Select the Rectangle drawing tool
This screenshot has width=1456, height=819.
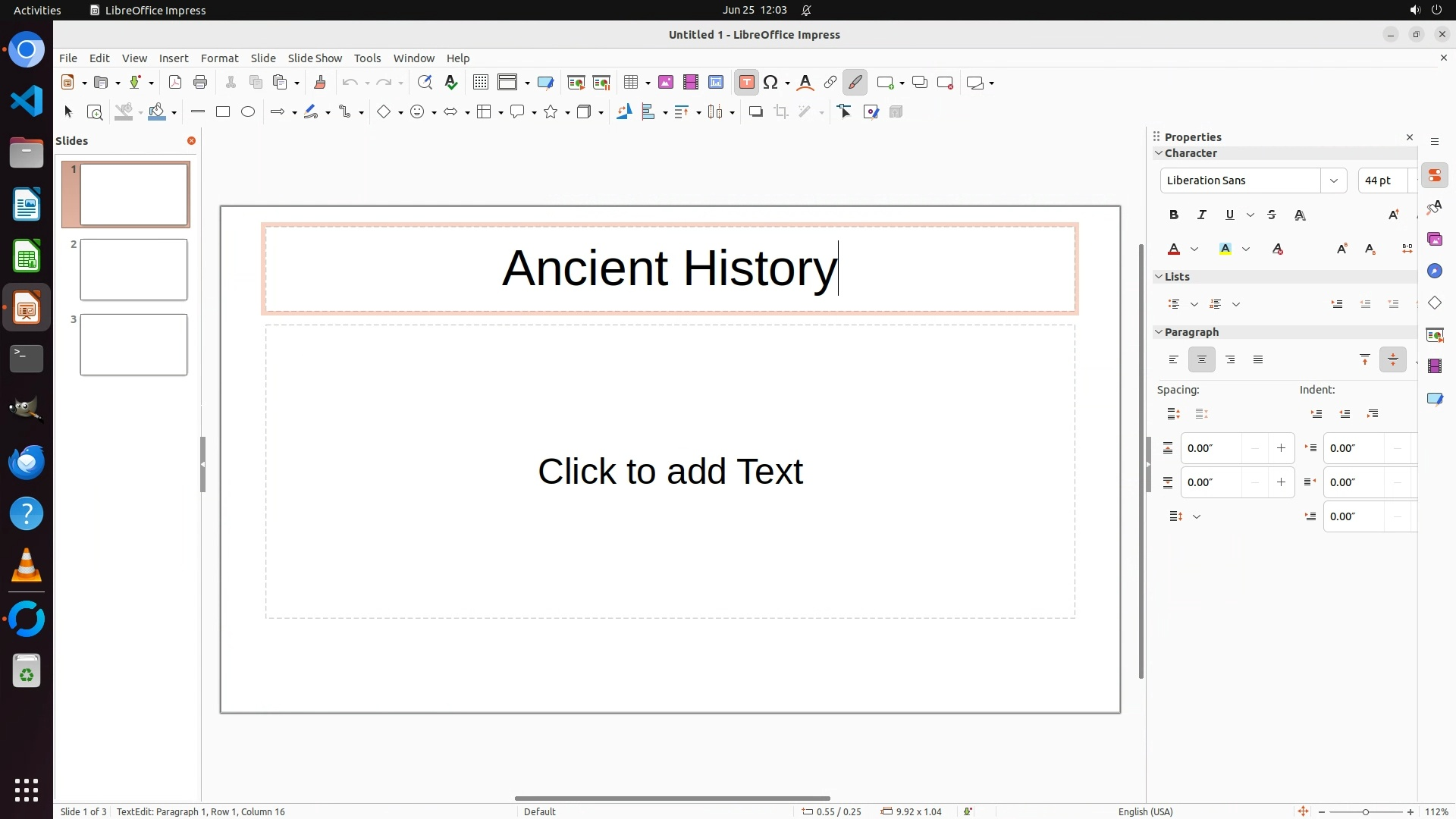(223, 112)
